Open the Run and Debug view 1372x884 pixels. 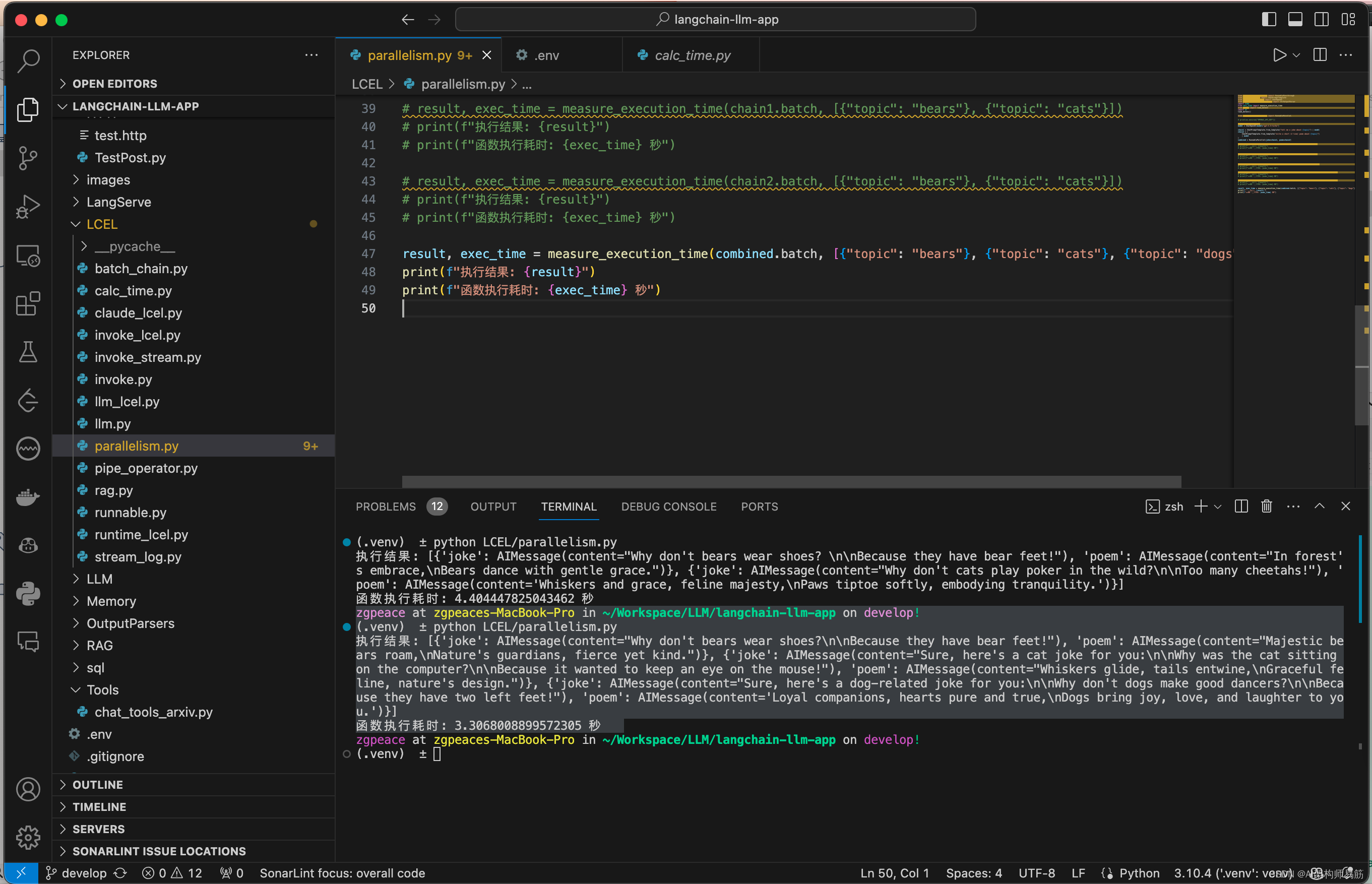pos(28,207)
